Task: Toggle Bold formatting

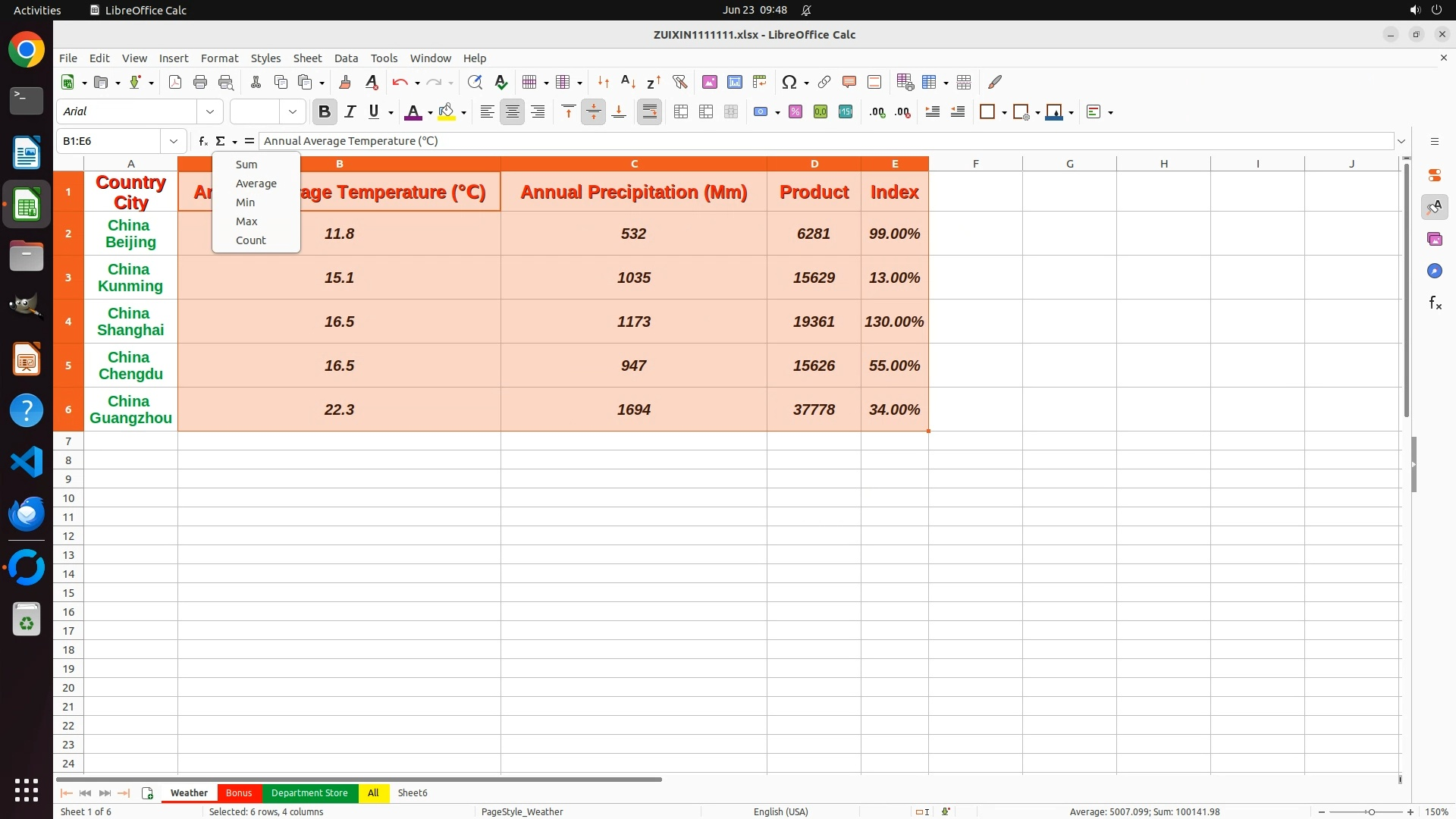Action: [325, 112]
